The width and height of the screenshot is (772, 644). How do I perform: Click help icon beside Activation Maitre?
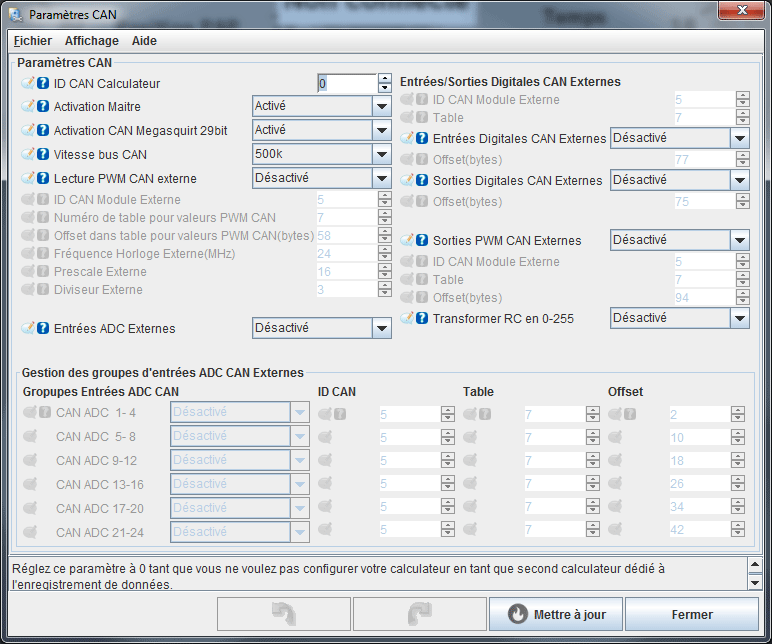click(x=43, y=107)
